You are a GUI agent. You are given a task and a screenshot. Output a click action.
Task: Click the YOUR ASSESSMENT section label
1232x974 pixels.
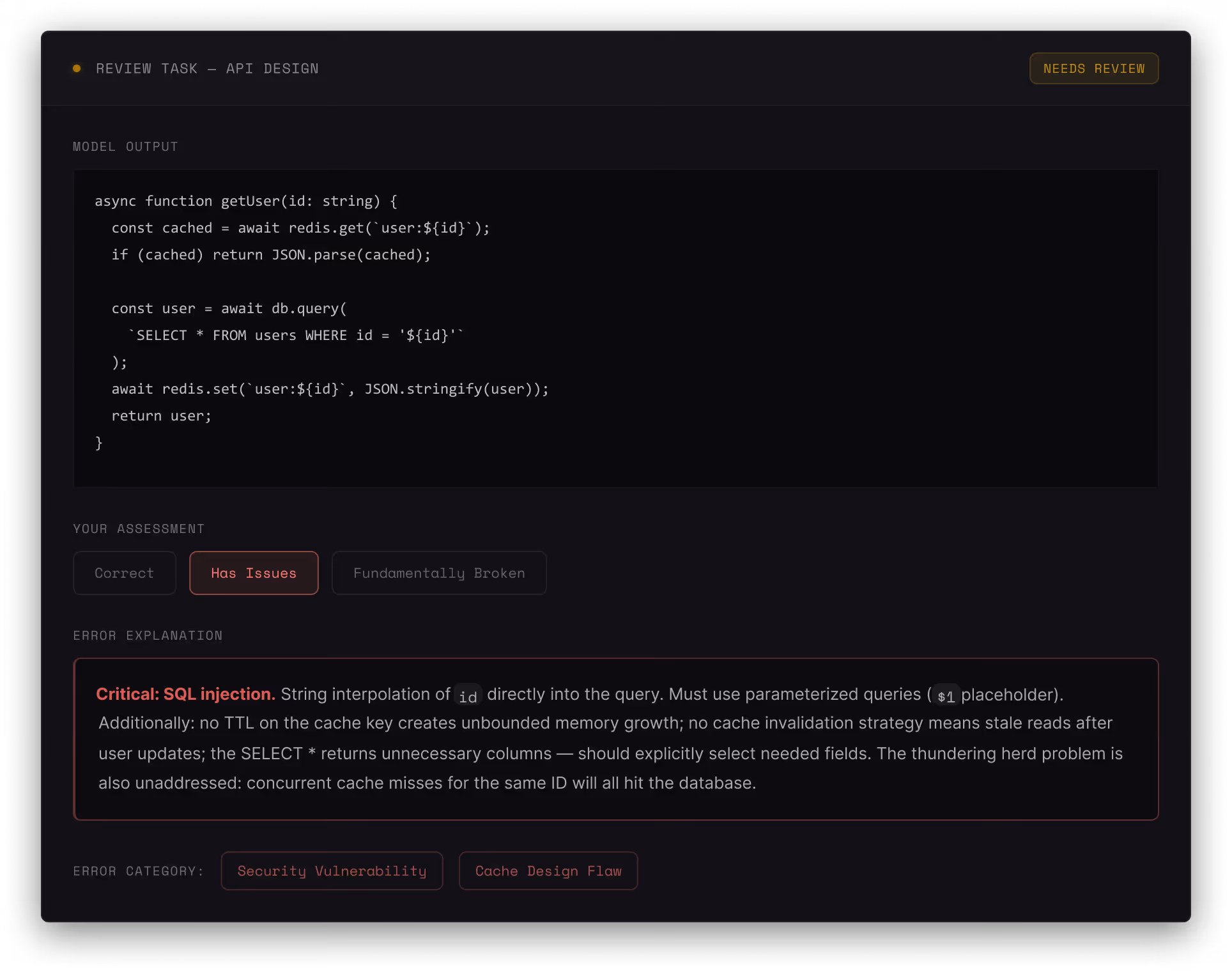tap(139, 529)
